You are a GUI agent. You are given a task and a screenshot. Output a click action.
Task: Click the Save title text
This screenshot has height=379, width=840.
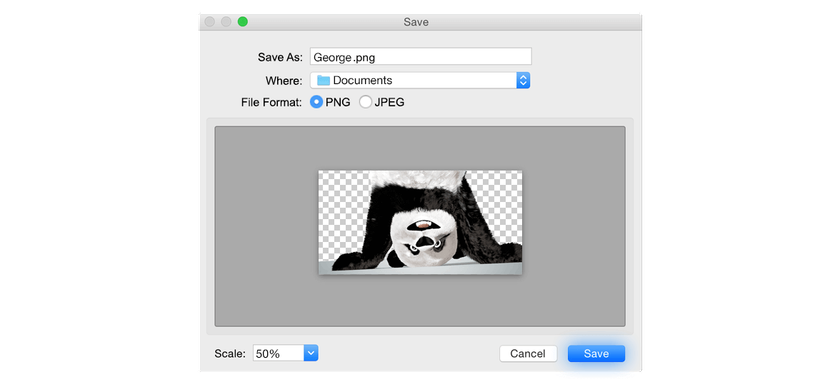coord(416,23)
